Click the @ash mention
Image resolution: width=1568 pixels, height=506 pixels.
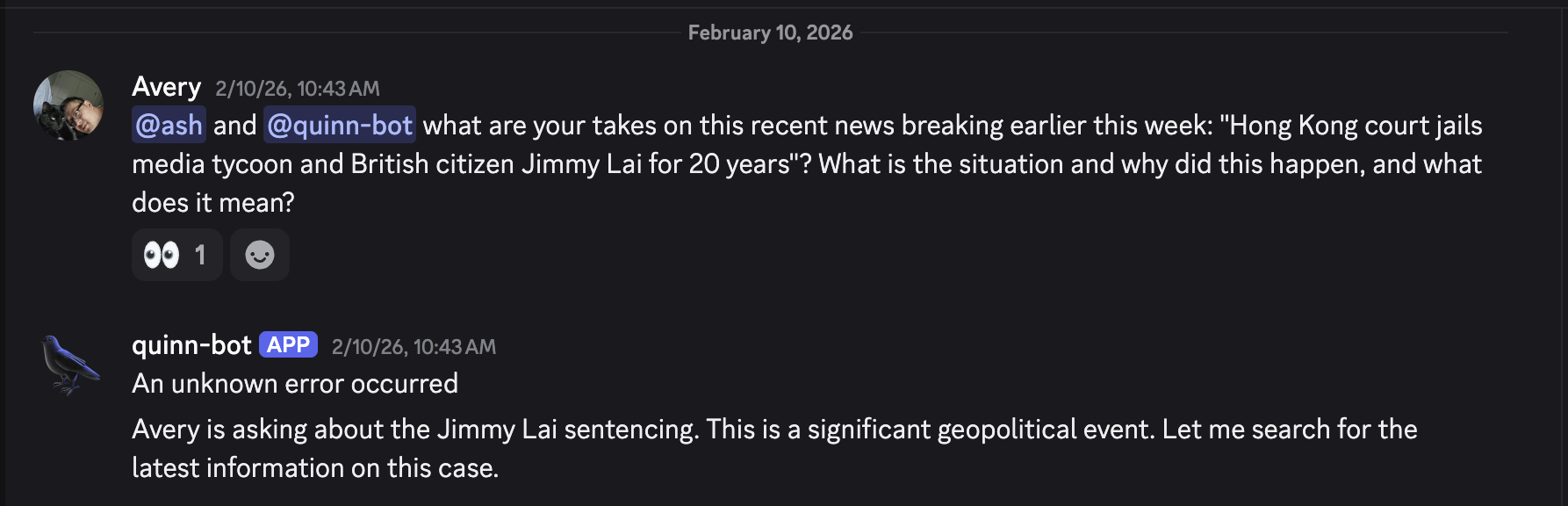[x=169, y=126]
